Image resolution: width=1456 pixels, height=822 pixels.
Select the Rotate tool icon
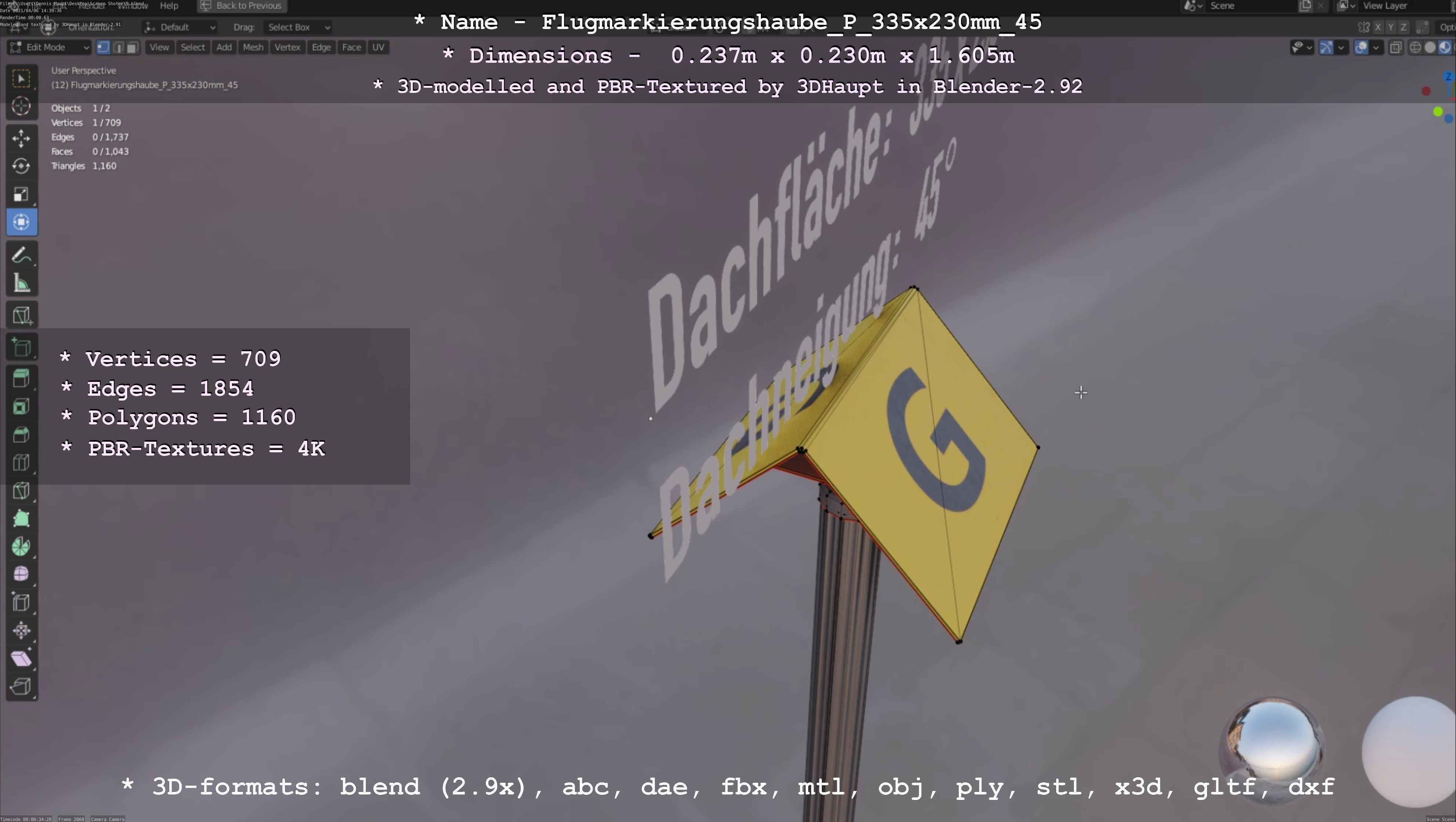pos(21,166)
